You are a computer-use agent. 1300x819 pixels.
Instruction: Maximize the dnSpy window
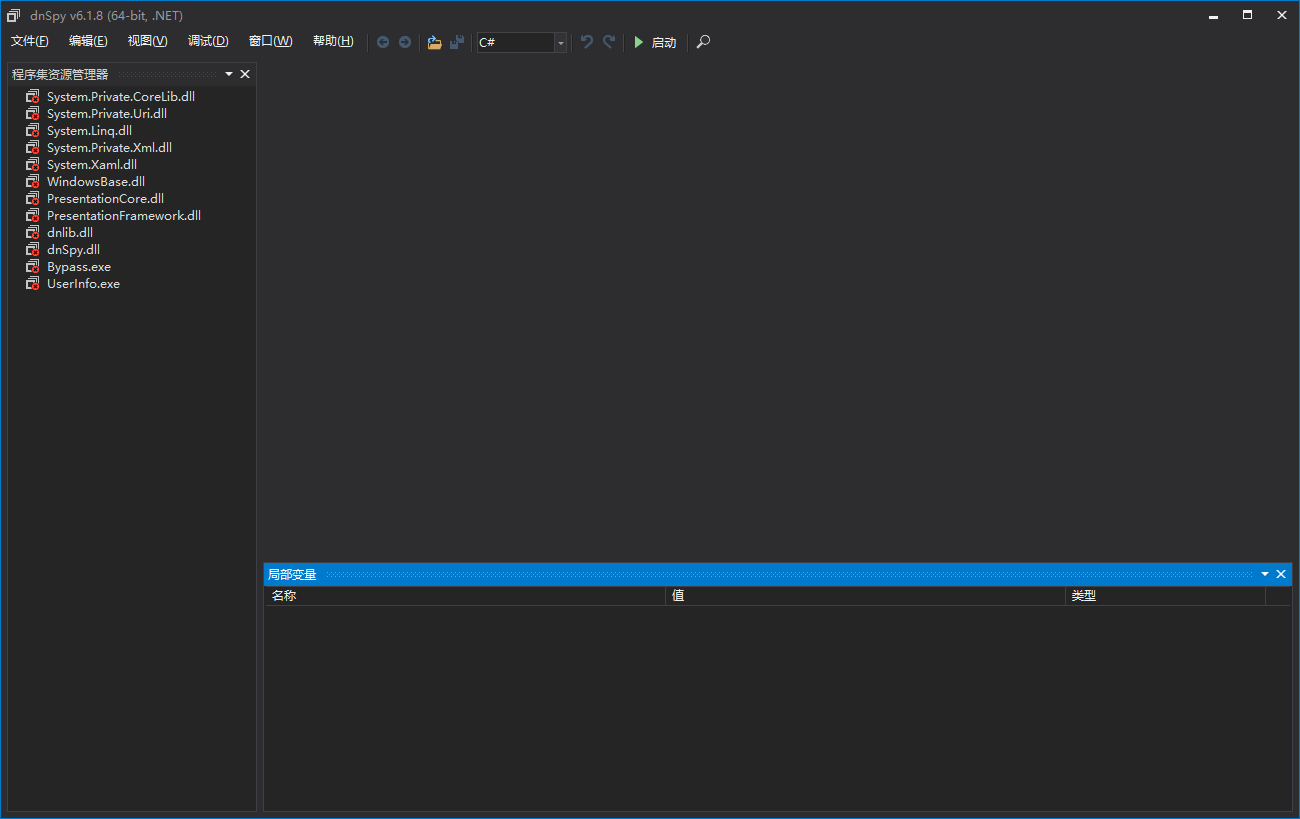tap(1248, 15)
